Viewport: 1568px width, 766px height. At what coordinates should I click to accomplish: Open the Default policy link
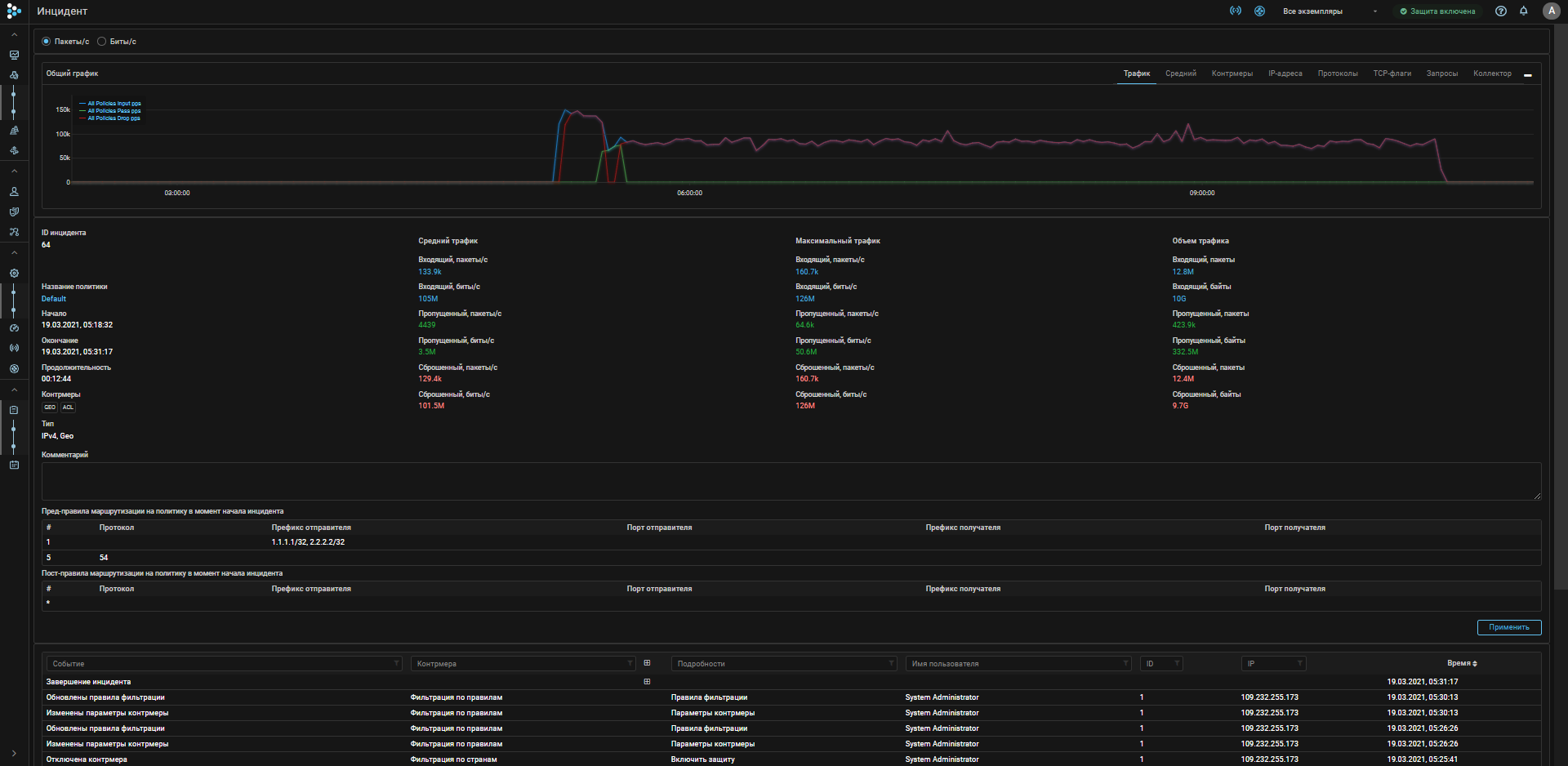(54, 299)
